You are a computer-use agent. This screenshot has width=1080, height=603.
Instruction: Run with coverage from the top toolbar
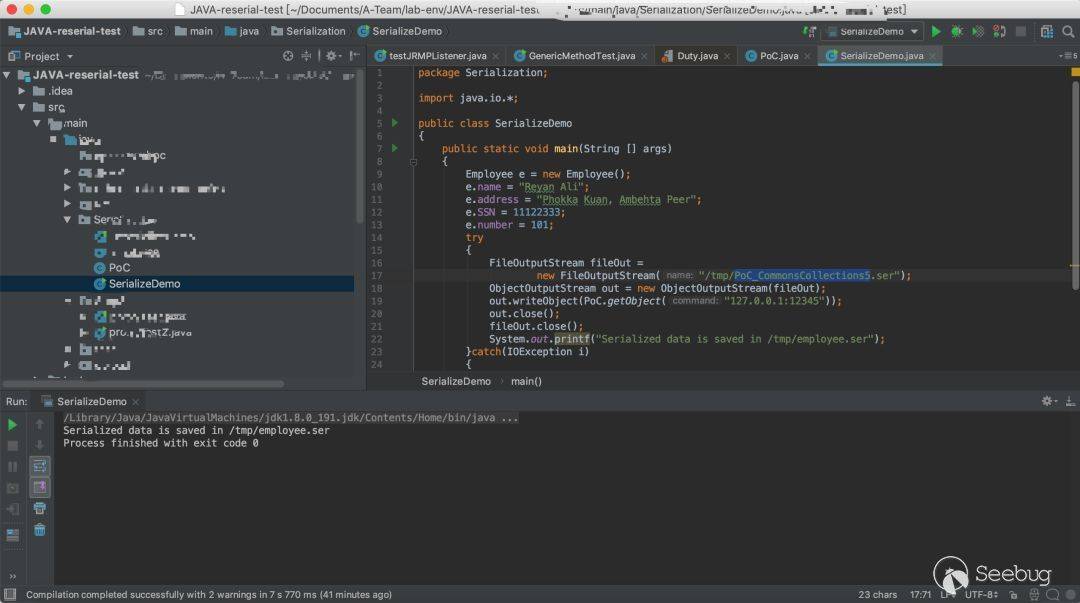[979, 31]
